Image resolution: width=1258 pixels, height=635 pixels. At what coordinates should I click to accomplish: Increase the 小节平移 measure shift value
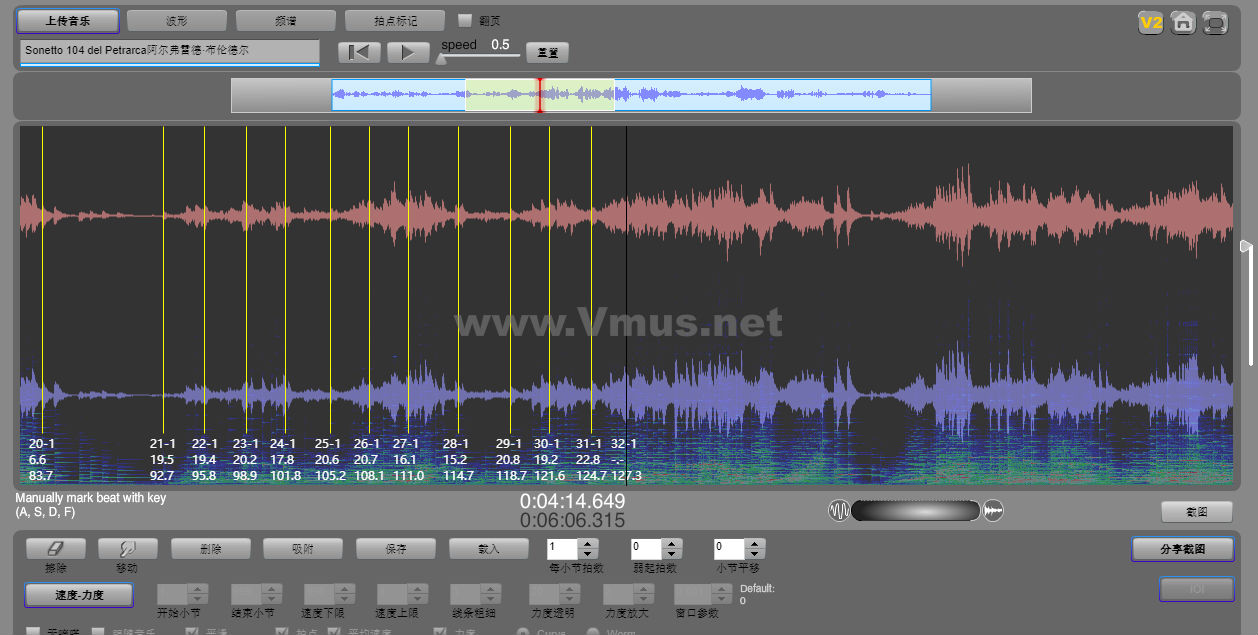[755, 544]
